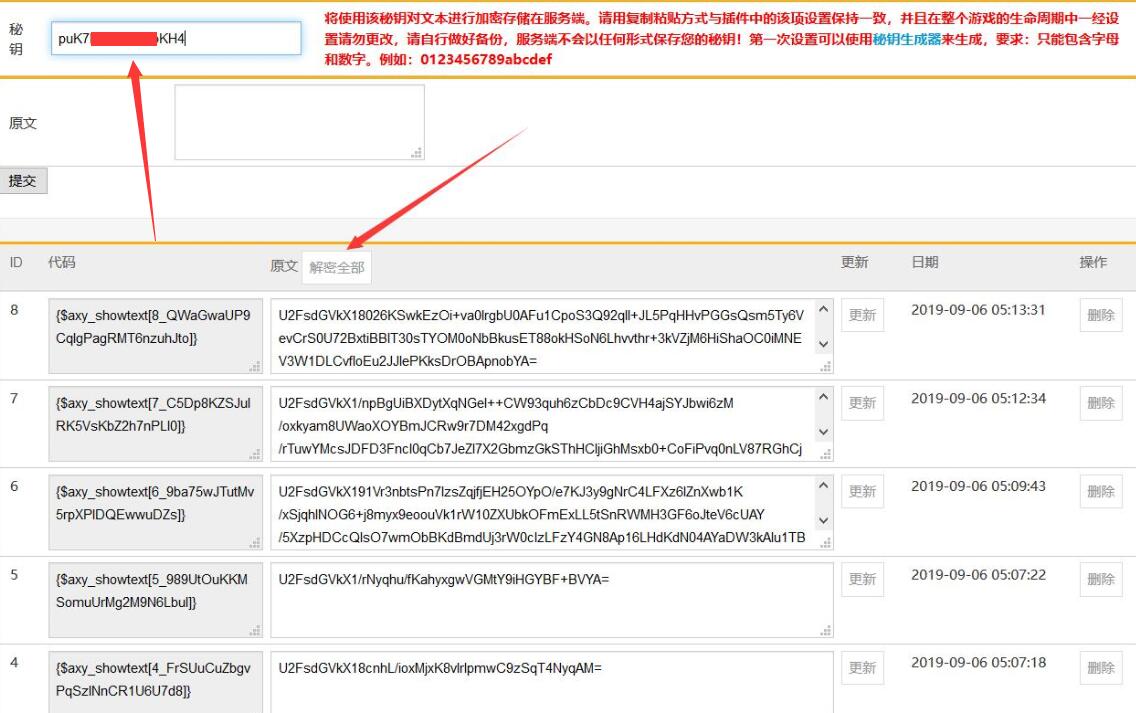Click the 更新 column header

[855, 262]
